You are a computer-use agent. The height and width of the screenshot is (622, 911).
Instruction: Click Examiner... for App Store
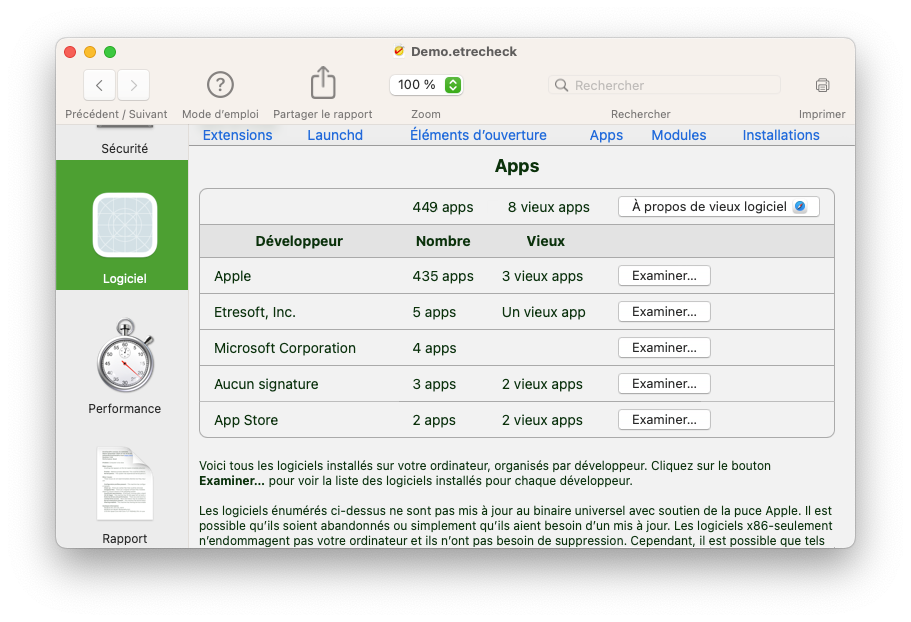[664, 420]
